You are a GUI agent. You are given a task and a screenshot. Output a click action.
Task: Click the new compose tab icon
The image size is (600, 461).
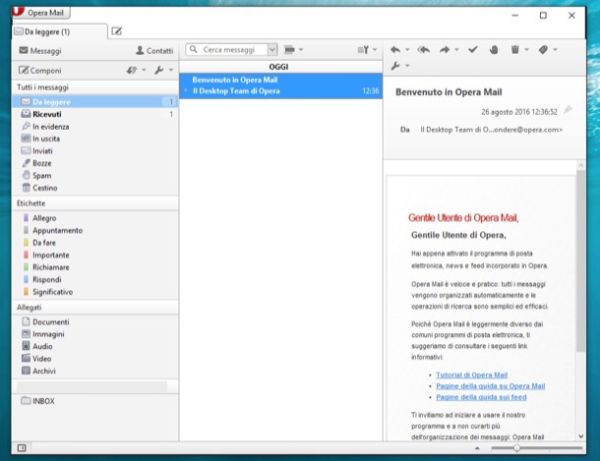tap(117, 32)
